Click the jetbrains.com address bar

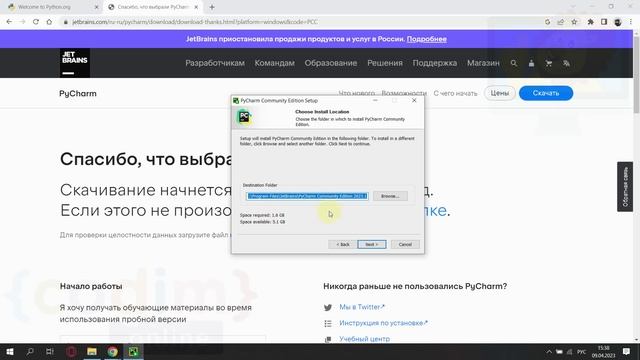click(x=302, y=22)
